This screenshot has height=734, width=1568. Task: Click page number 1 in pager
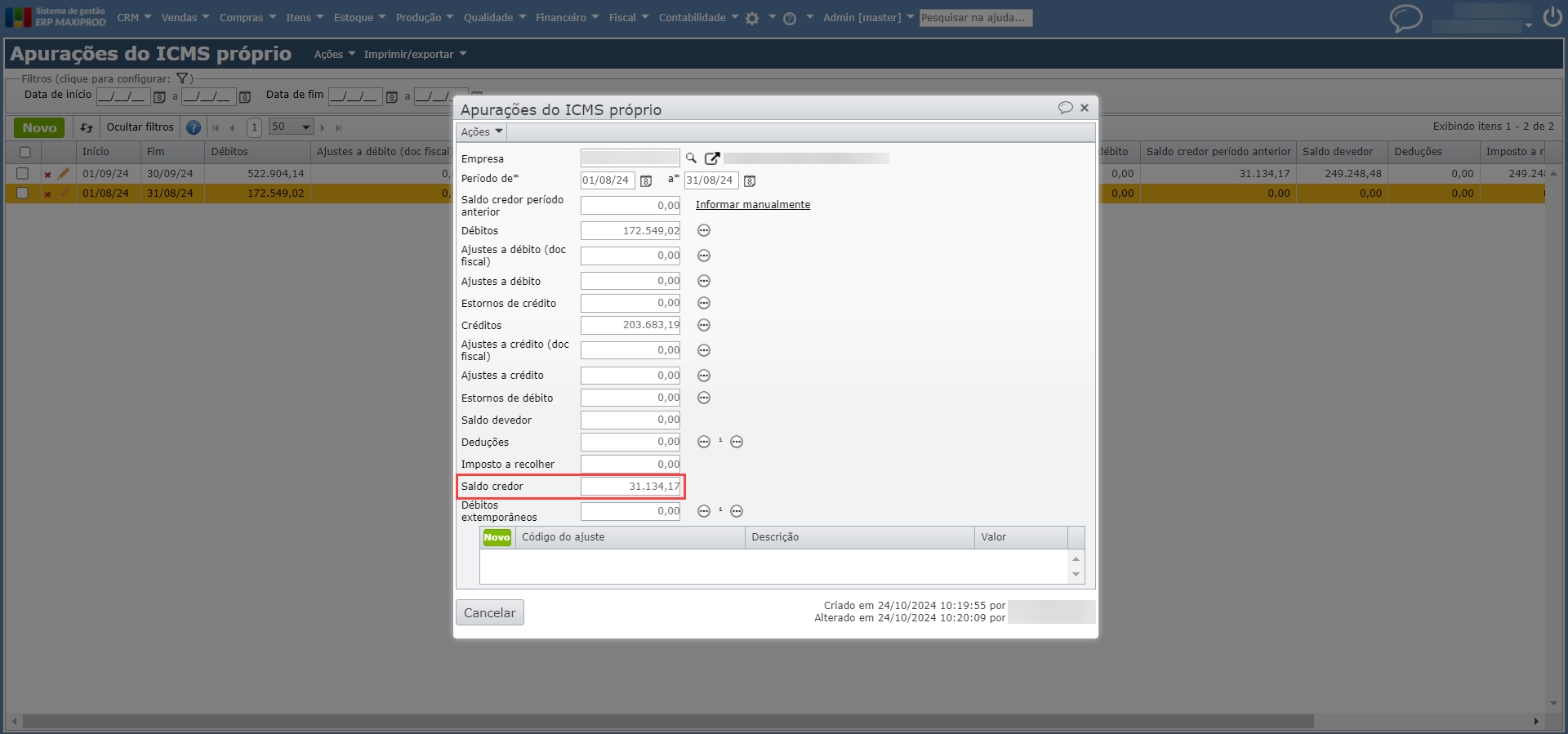[x=255, y=127]
